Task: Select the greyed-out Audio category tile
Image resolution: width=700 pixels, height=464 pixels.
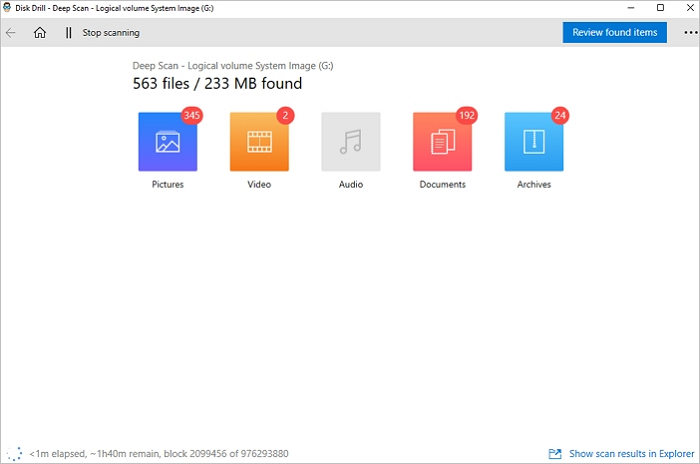Action: tap(350, 142)
